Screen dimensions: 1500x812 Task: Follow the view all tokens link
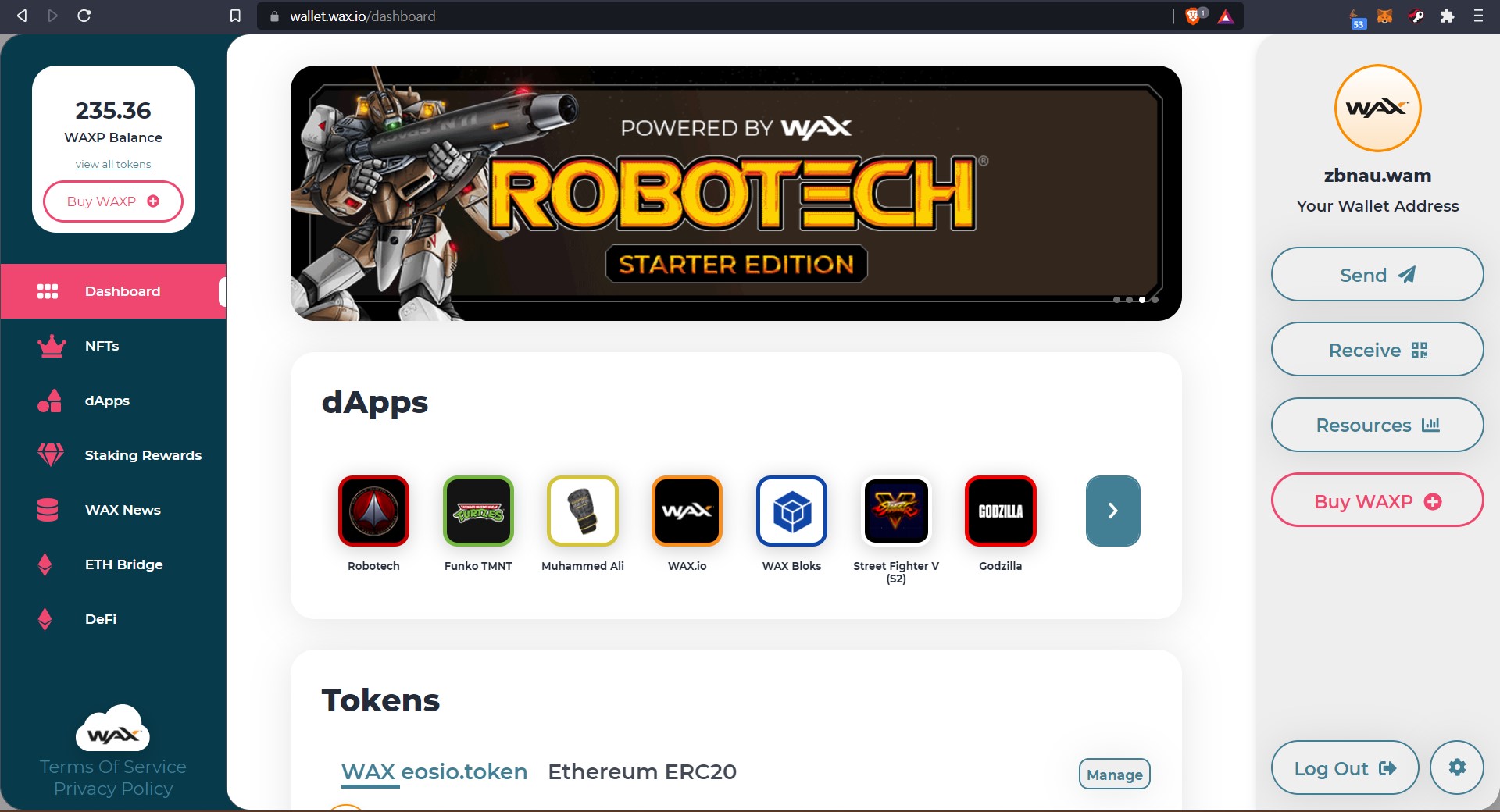[113, 164]
